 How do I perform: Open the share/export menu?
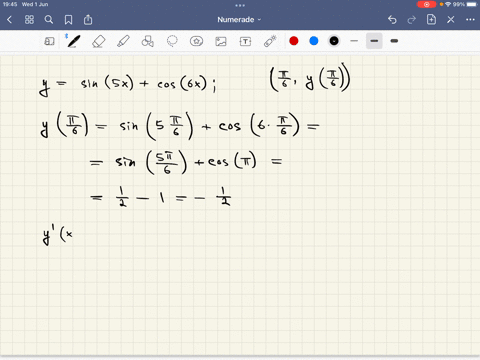(x=88, y=20)
